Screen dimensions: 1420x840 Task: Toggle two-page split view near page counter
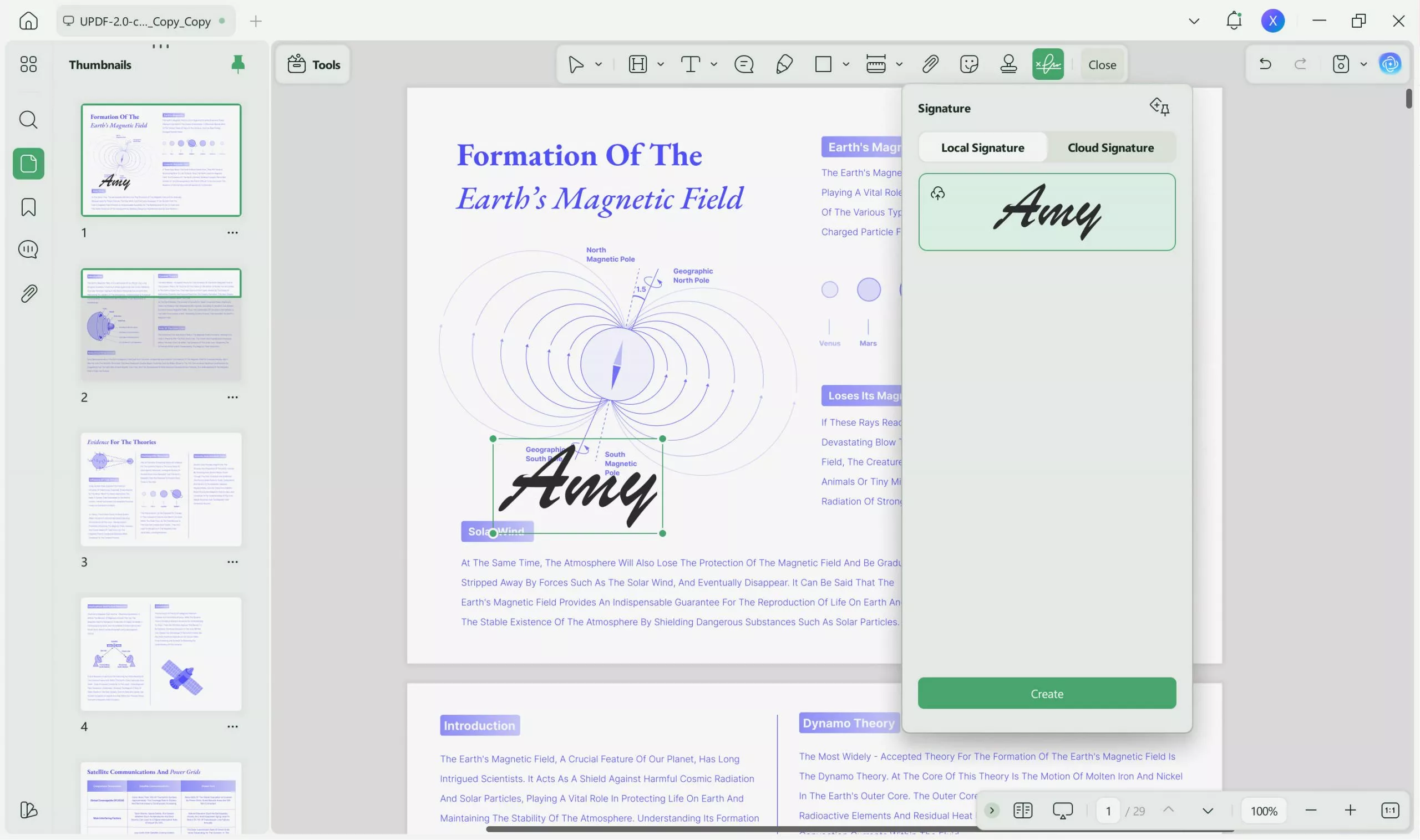pos(1023,810)
